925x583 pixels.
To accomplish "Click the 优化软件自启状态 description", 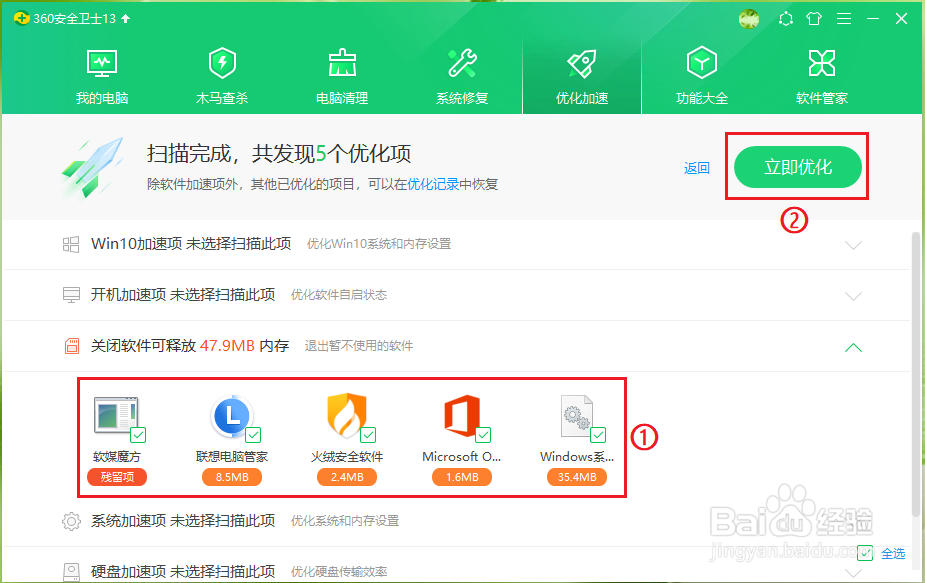I will [339, 294].
